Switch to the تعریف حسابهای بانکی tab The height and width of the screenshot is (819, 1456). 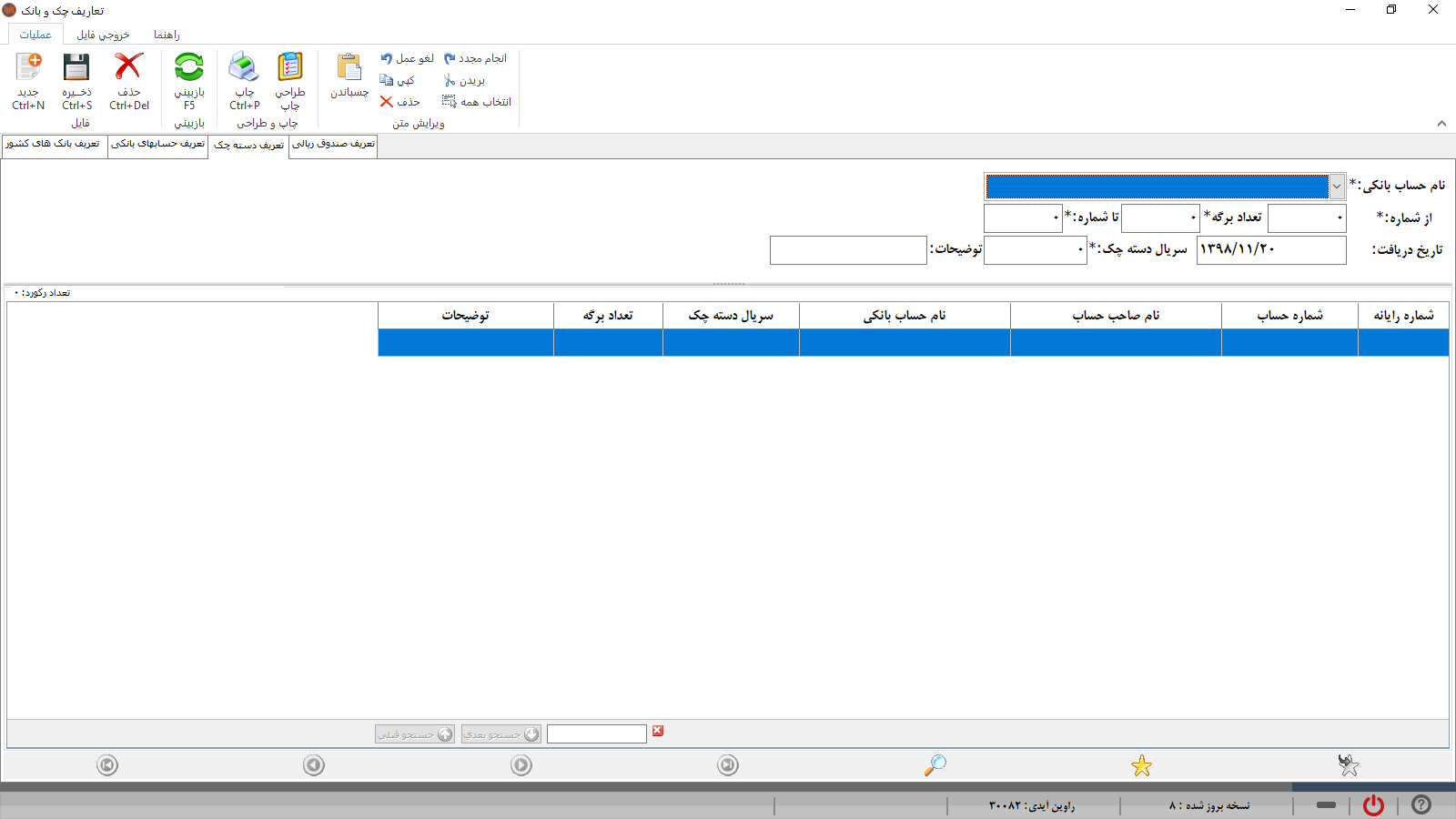coord(158,144)
